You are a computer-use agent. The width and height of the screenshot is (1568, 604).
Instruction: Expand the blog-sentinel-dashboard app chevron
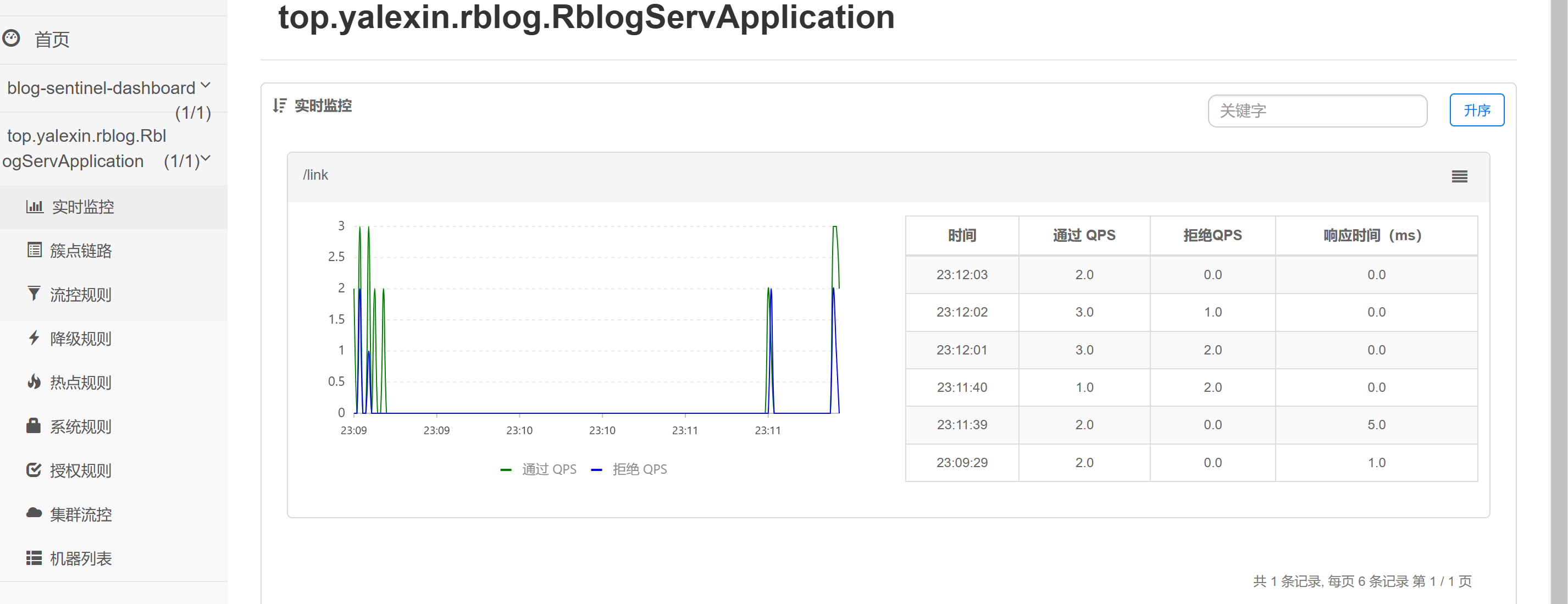point(205,85)
